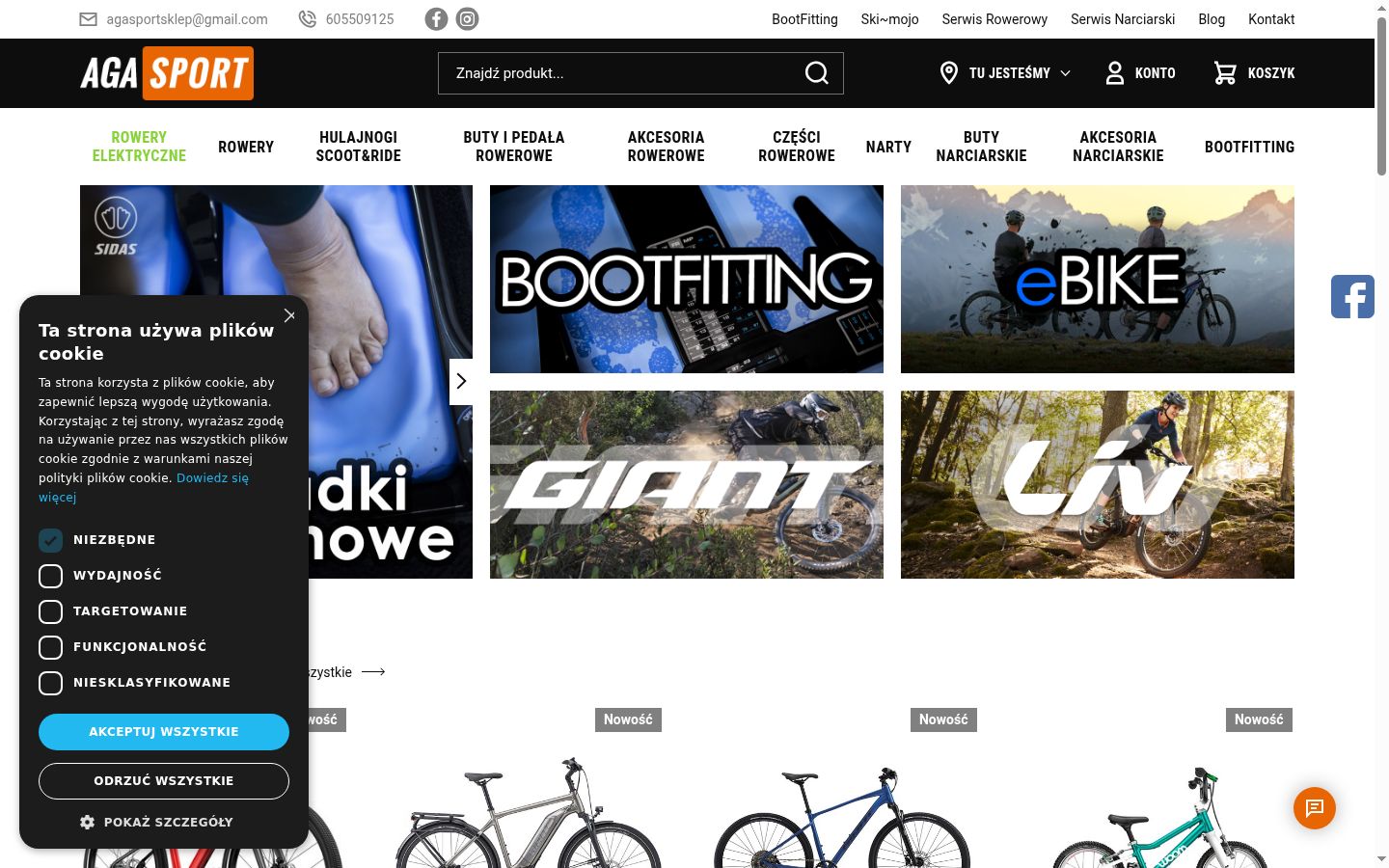This screenshot has height=868, width=1389.
Task: Click the search magnifier icon
Action: (x=817, y=73)
